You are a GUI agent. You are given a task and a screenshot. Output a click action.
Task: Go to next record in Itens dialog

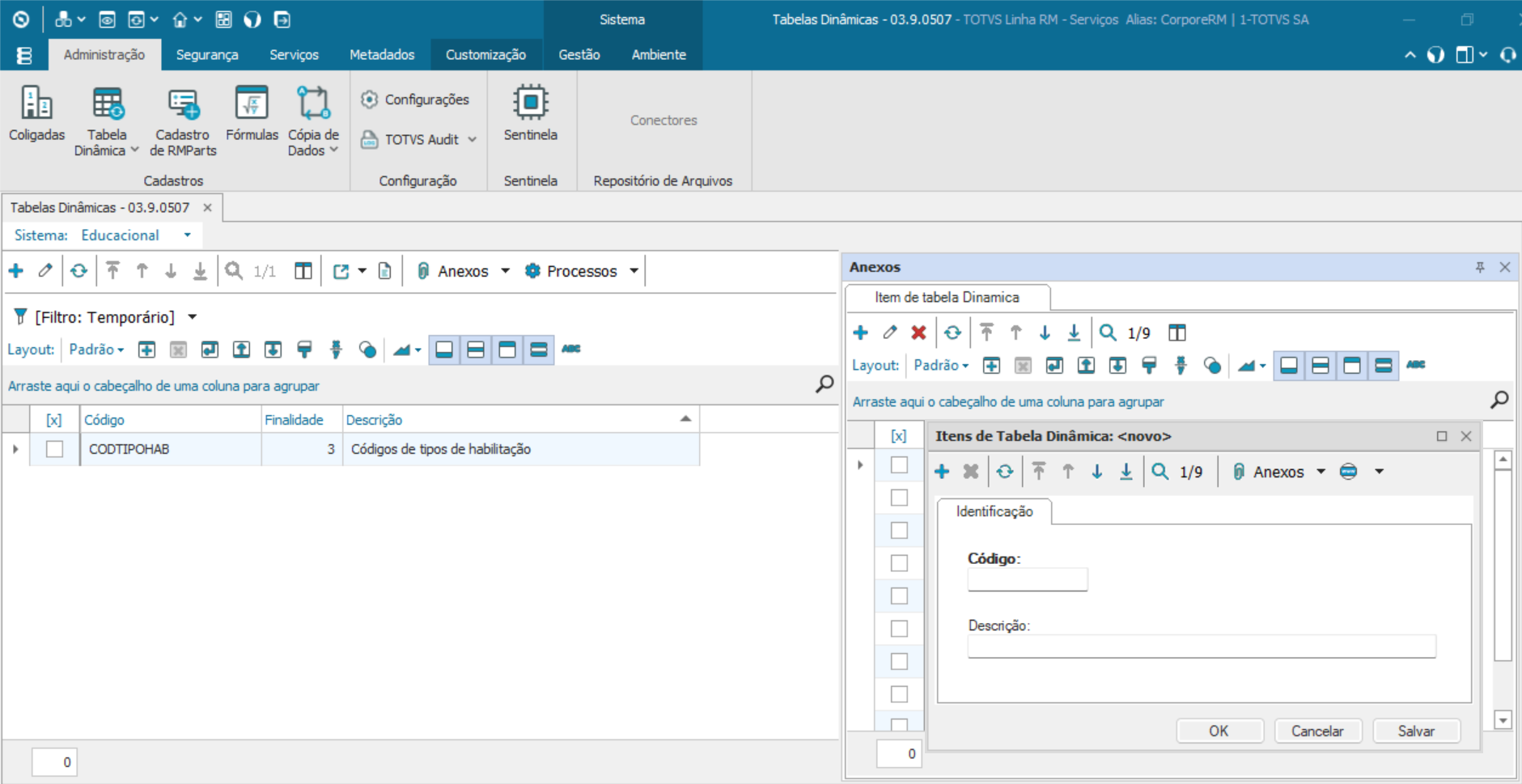tap(1097, 472)
